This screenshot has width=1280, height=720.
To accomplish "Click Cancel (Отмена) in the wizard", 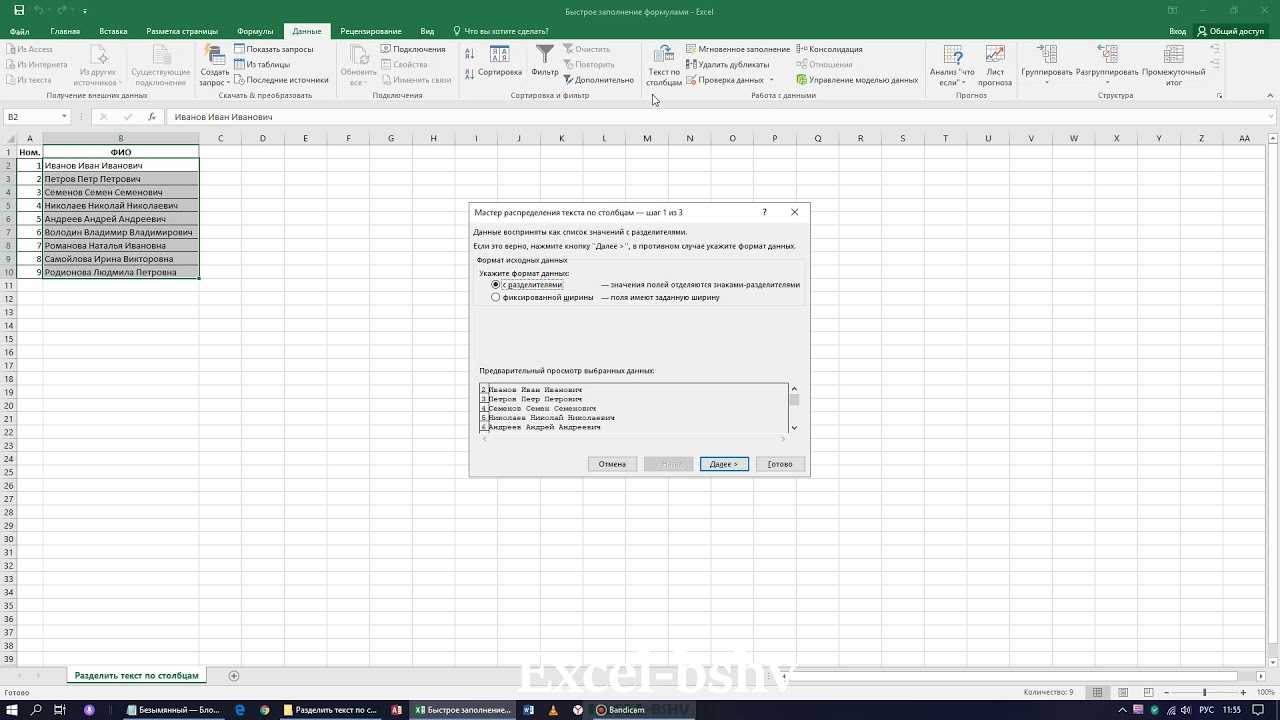I will 612,464.
